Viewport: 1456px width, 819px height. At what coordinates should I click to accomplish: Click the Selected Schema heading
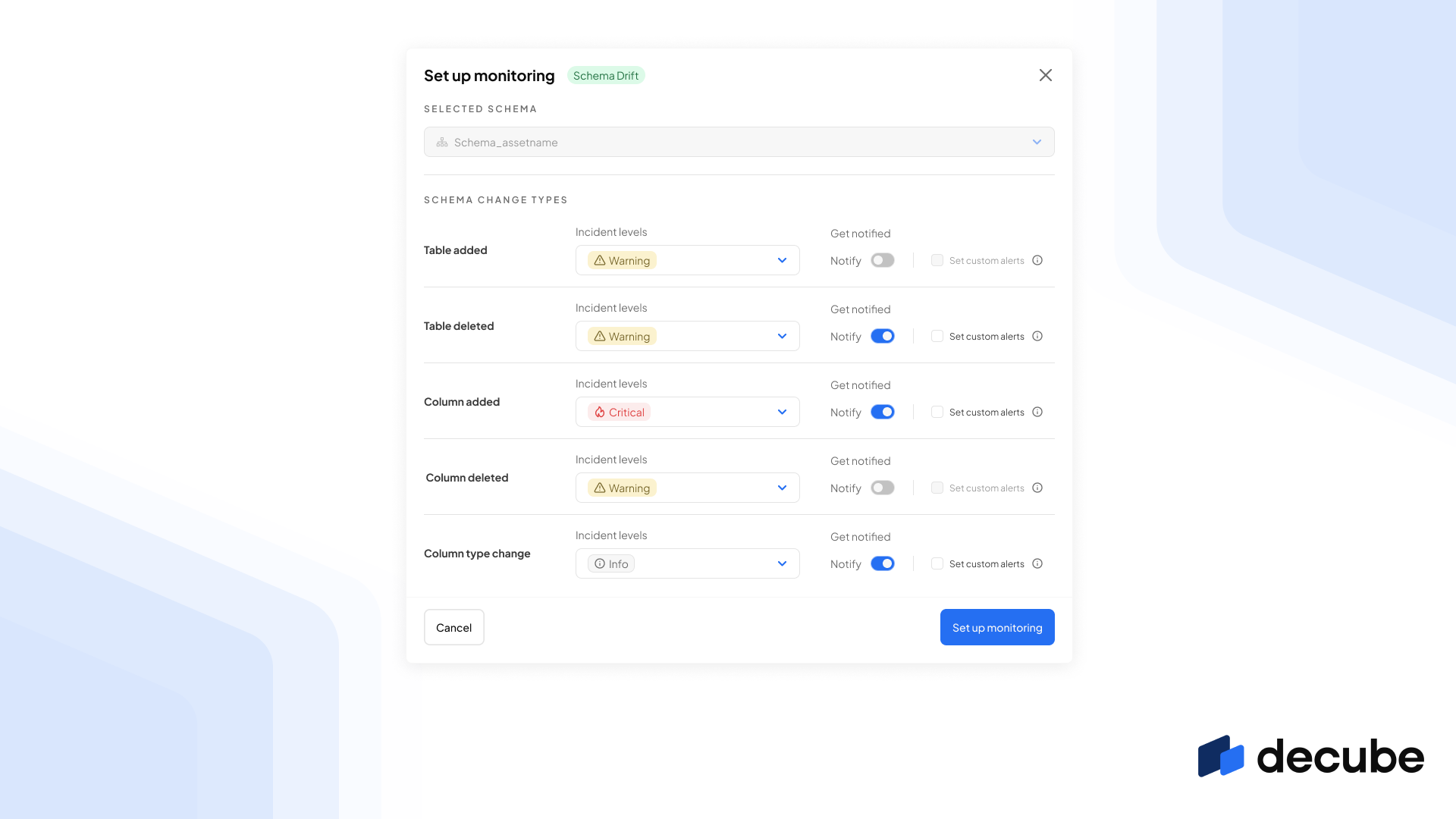pos(480,109)
